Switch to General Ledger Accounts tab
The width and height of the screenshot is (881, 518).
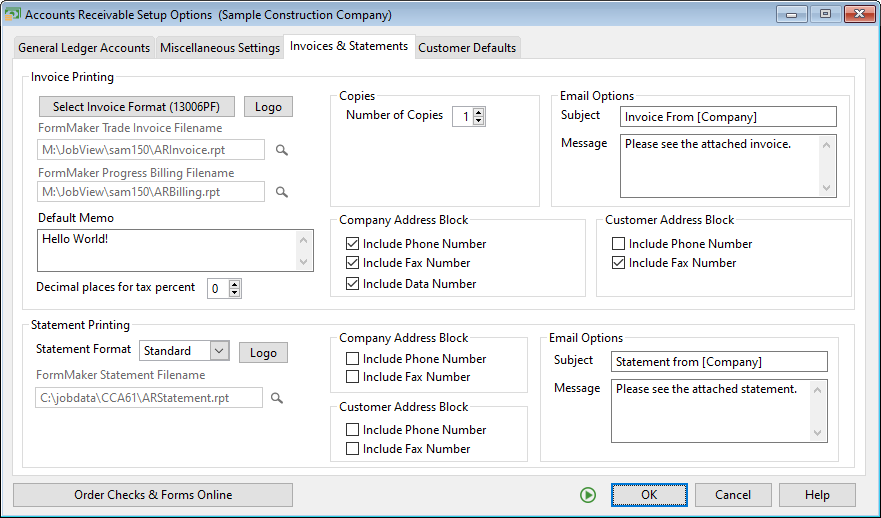(x=84, y=48)
